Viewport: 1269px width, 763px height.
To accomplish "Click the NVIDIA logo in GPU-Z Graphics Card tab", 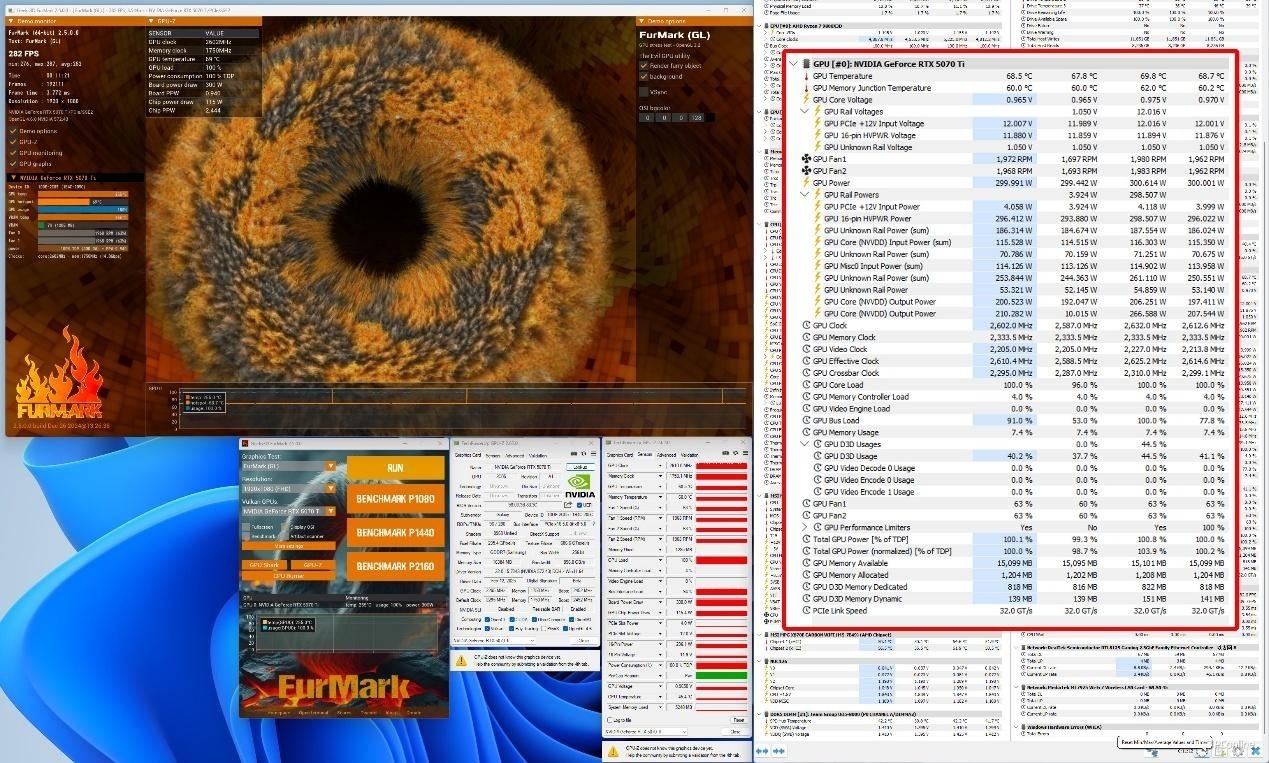I will coord(580,486).
